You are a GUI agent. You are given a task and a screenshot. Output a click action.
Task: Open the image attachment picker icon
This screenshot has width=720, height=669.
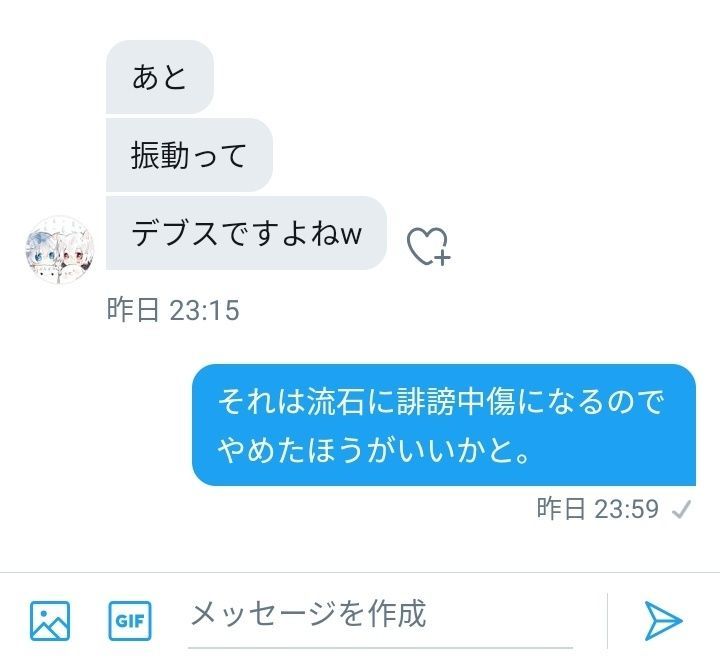pyautogui.click(x=50, y=621)
